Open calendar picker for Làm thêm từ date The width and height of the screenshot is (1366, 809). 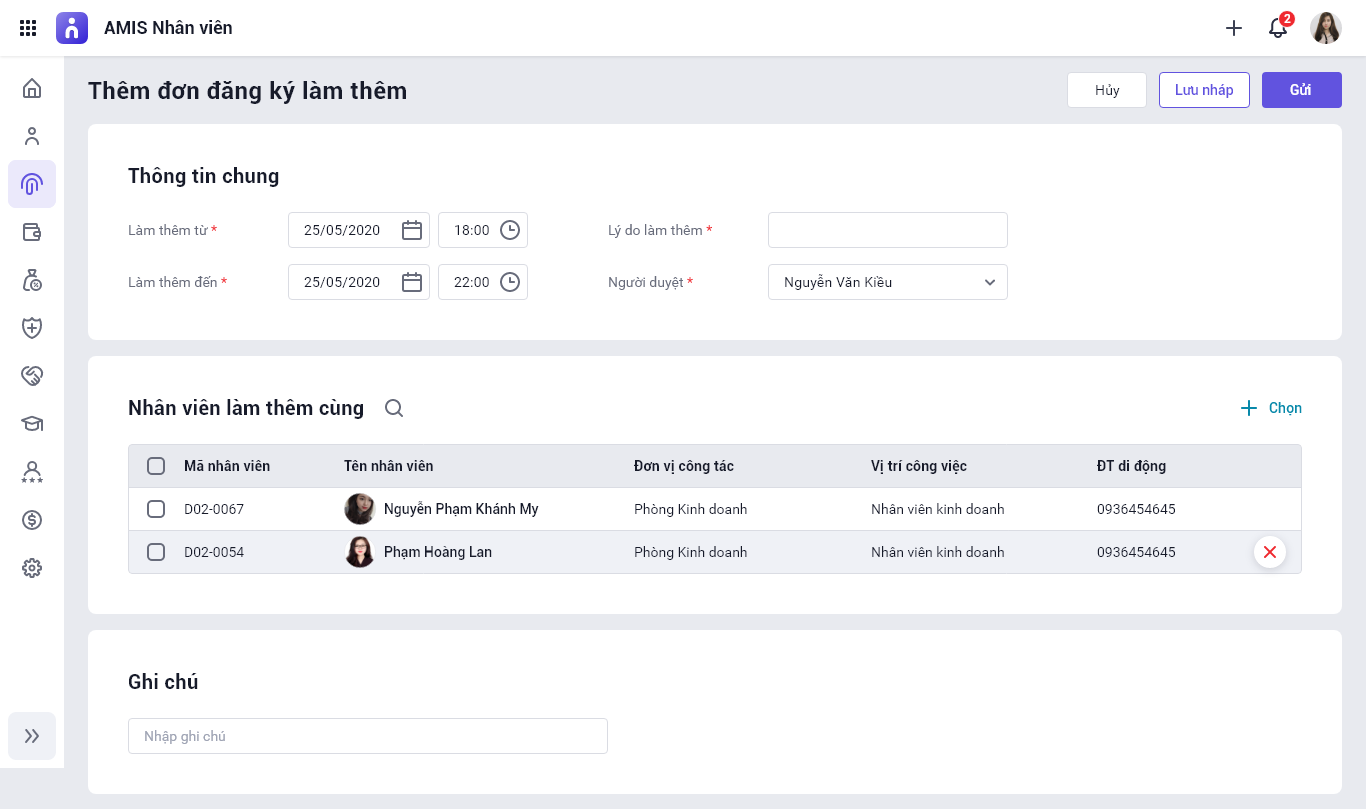tap(411, 230)
